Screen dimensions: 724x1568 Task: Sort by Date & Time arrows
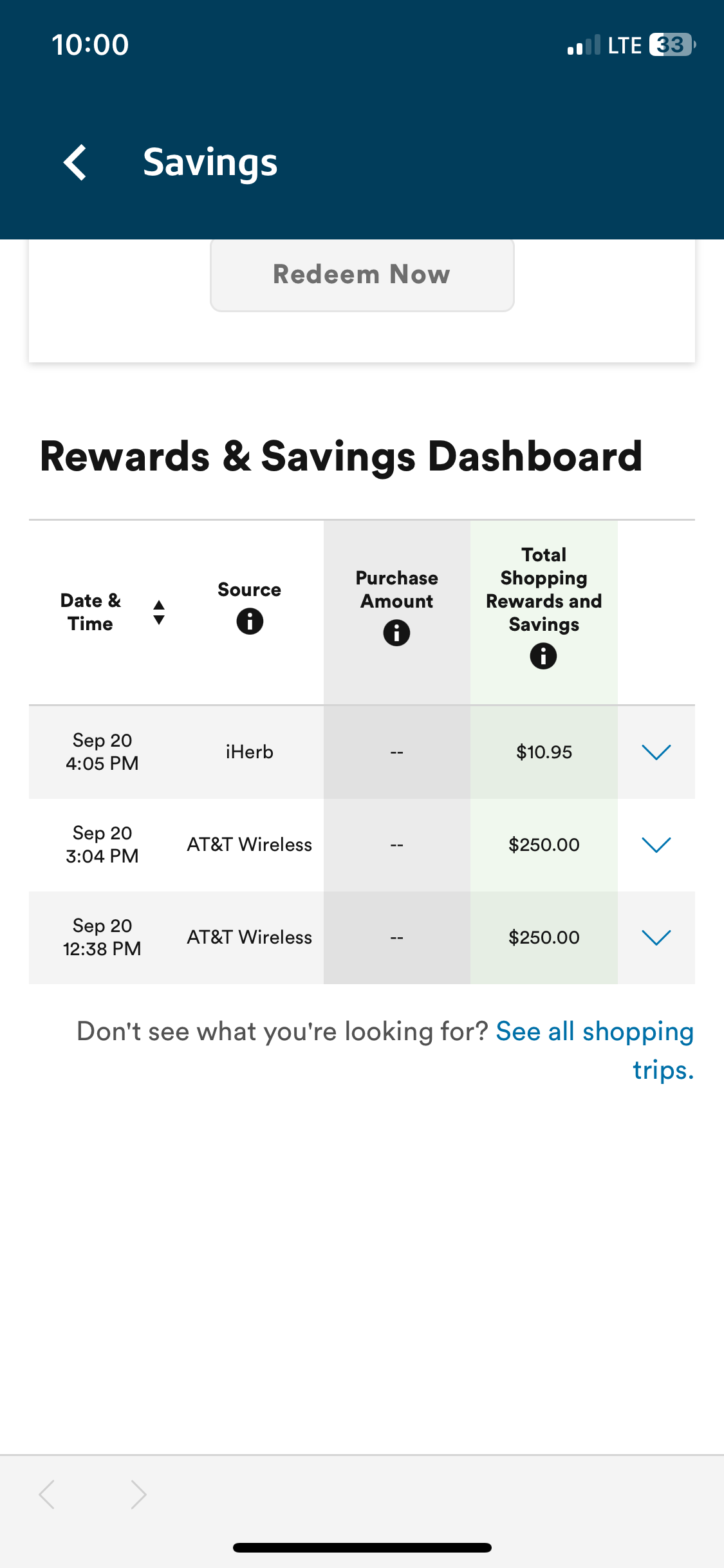click(159, 612)
